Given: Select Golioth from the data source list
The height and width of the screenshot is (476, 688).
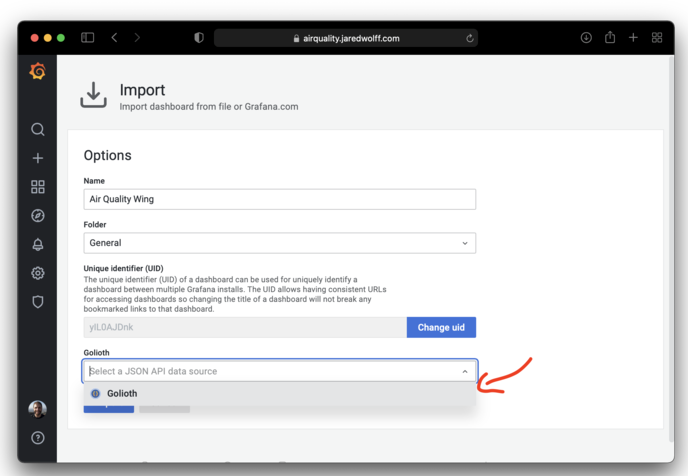Looking at the screenshot, I should pos(122,394).
